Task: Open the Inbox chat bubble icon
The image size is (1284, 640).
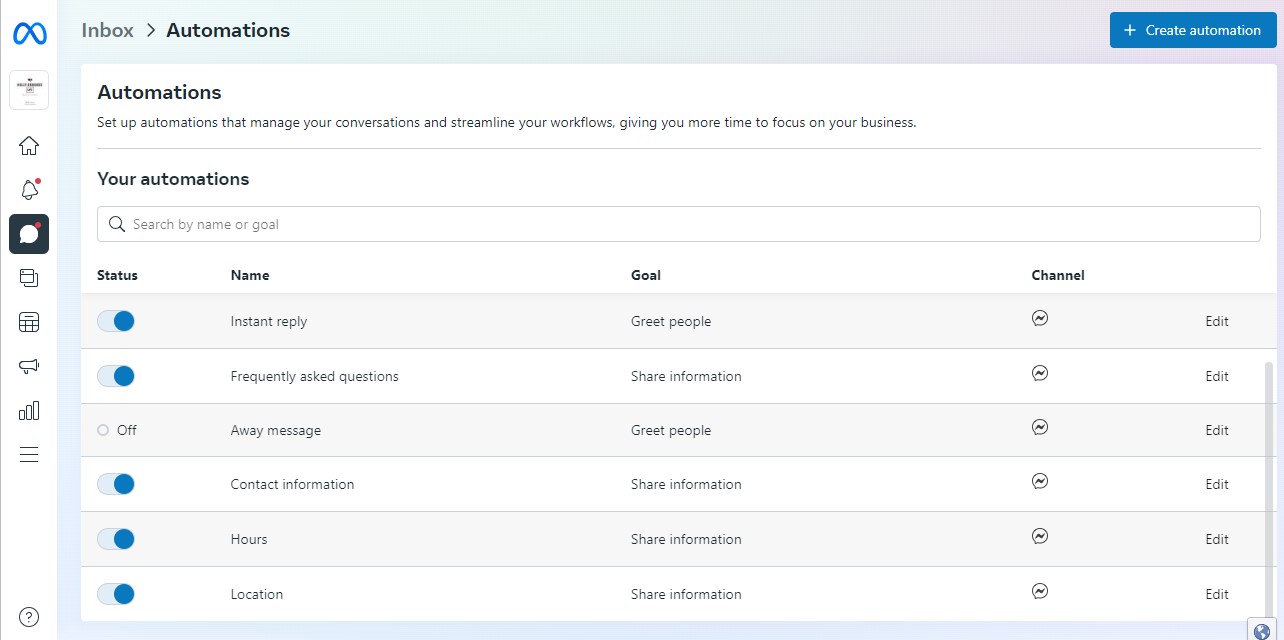Action: 29,234
